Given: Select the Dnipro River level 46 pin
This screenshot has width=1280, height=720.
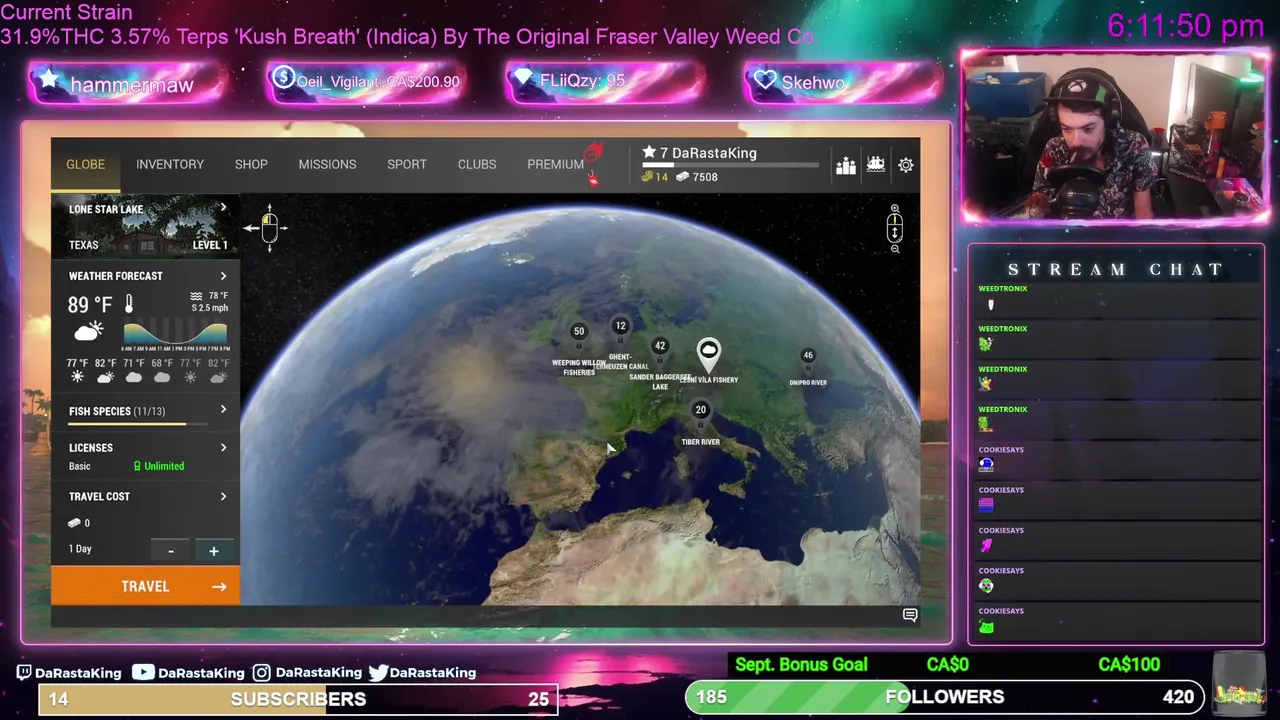Looking at the screenshot, I should [x=808, y=355].
